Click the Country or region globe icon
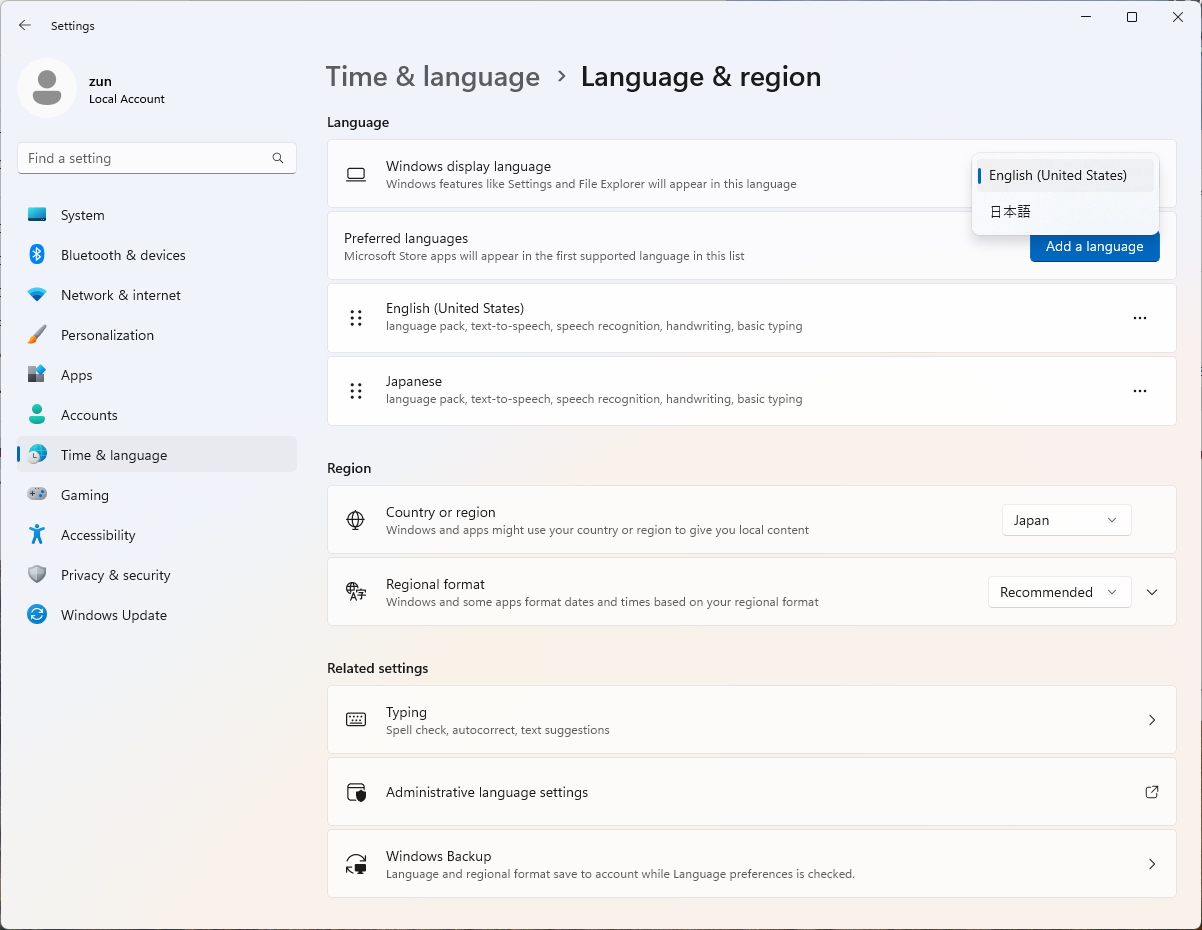1202x930 pixels. click(x=355, y=520)
